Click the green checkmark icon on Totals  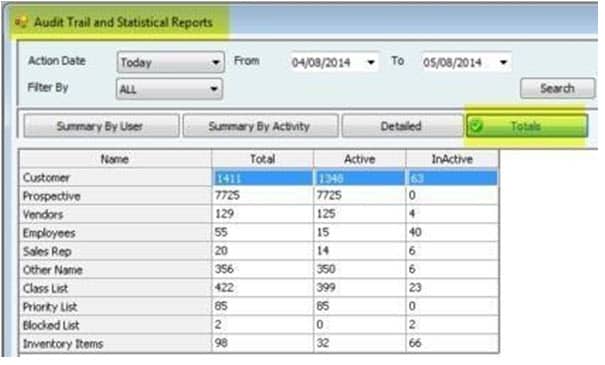477,126
